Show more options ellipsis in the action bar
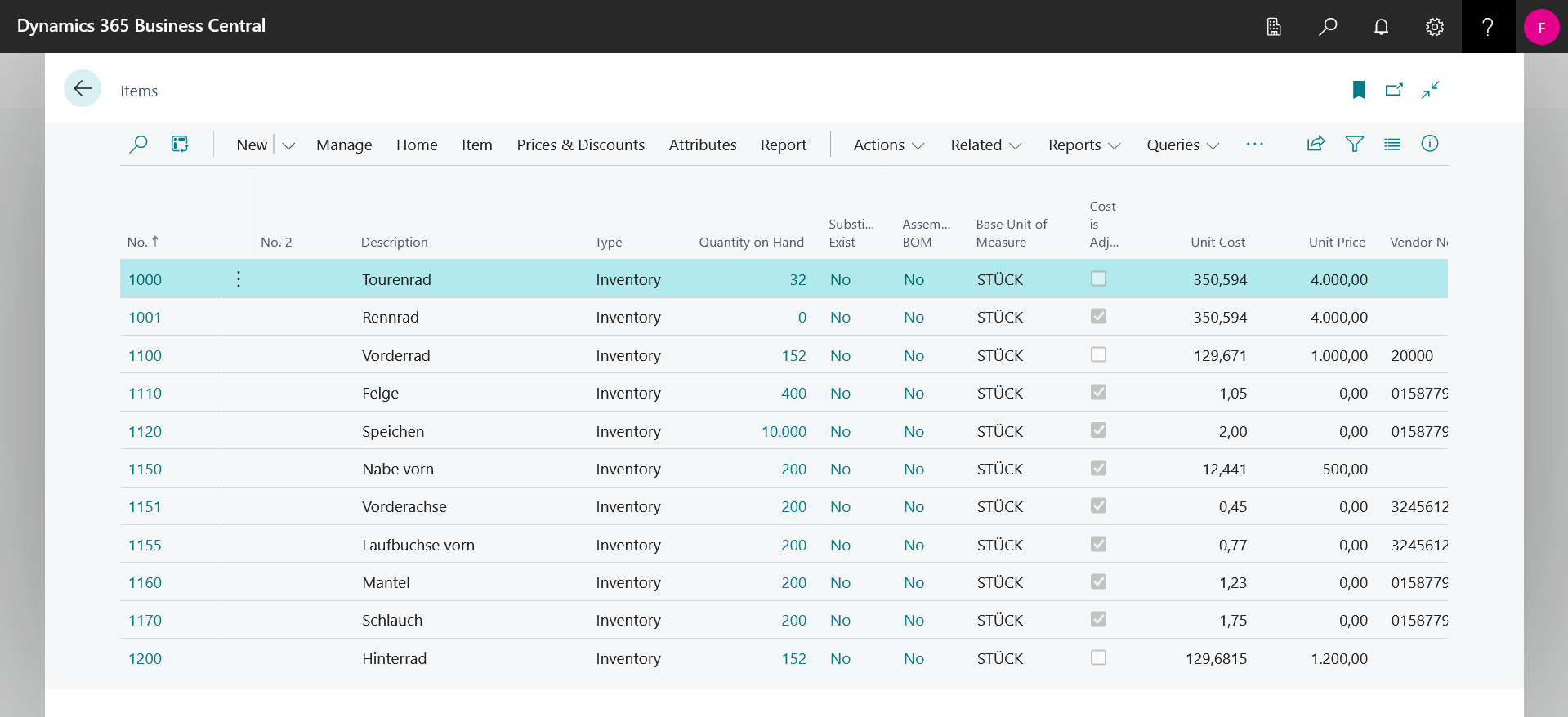The image size is (1568, 717). [x=1255, y=144]
